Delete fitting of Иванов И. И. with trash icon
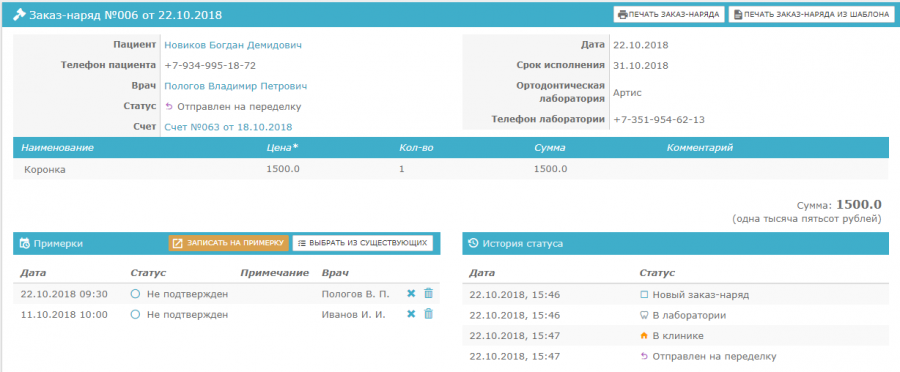This screenshot has height=372, width=900. 428,314
